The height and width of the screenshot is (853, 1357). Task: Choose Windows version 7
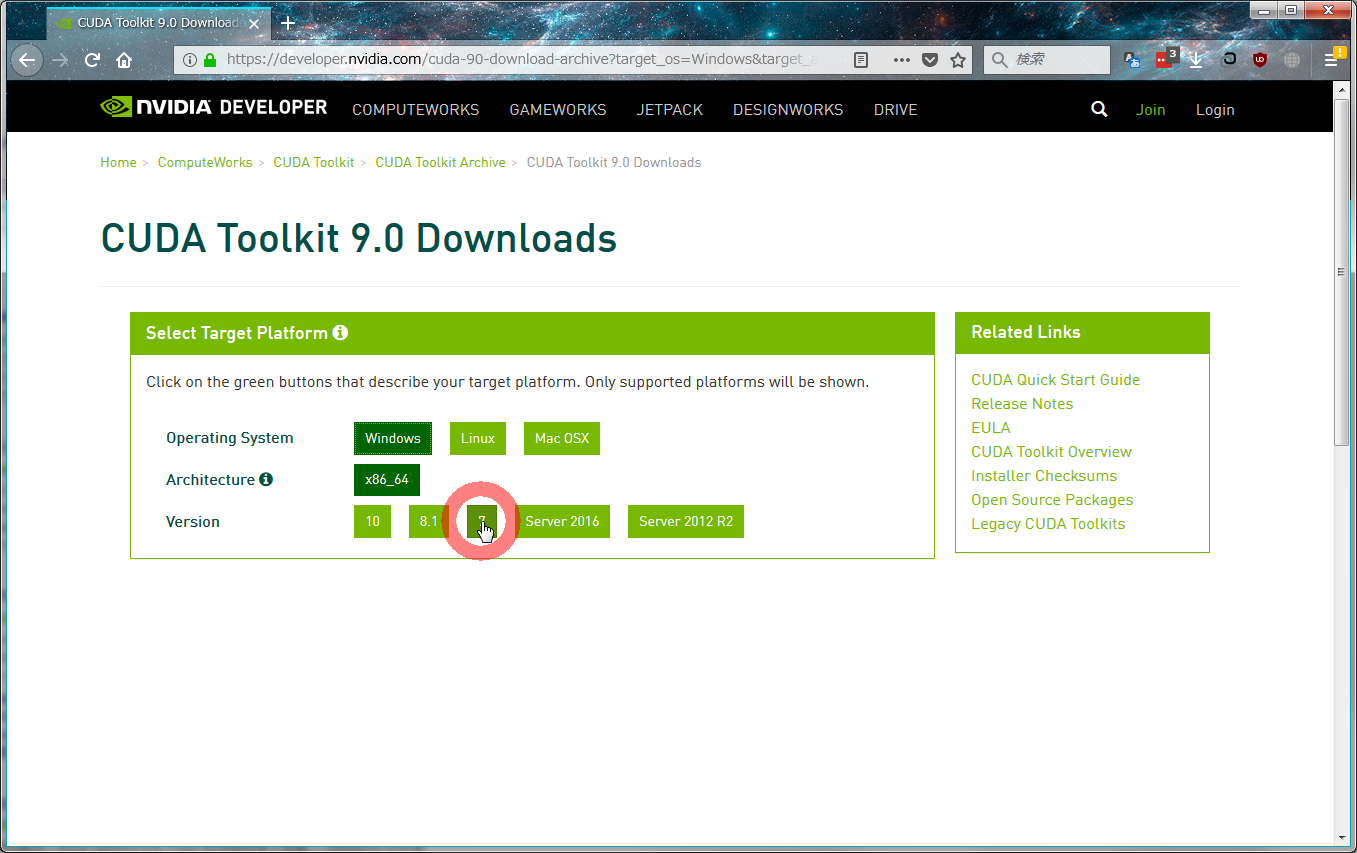[x=482, y=522]
